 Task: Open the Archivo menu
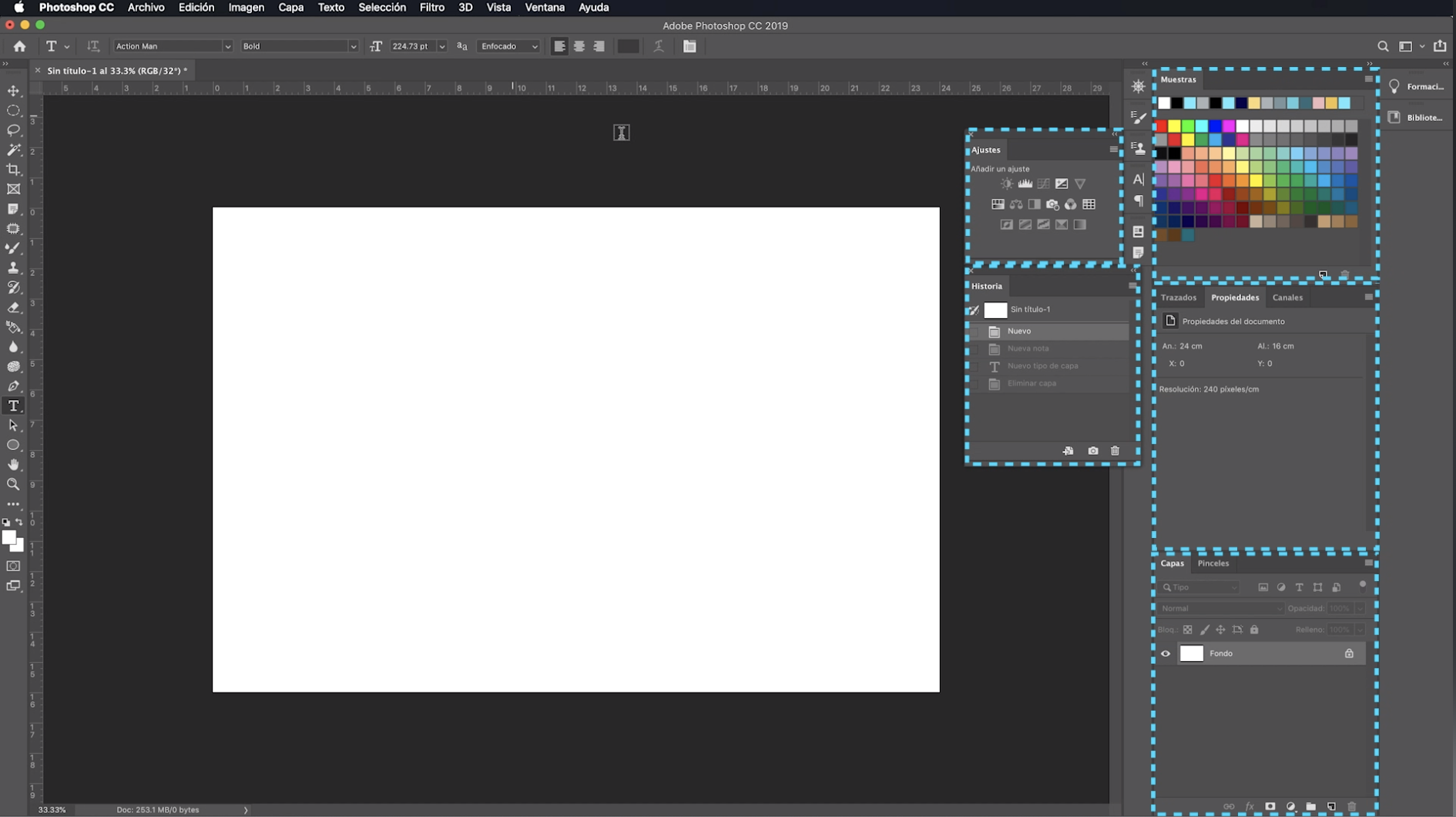click(146, 8)
